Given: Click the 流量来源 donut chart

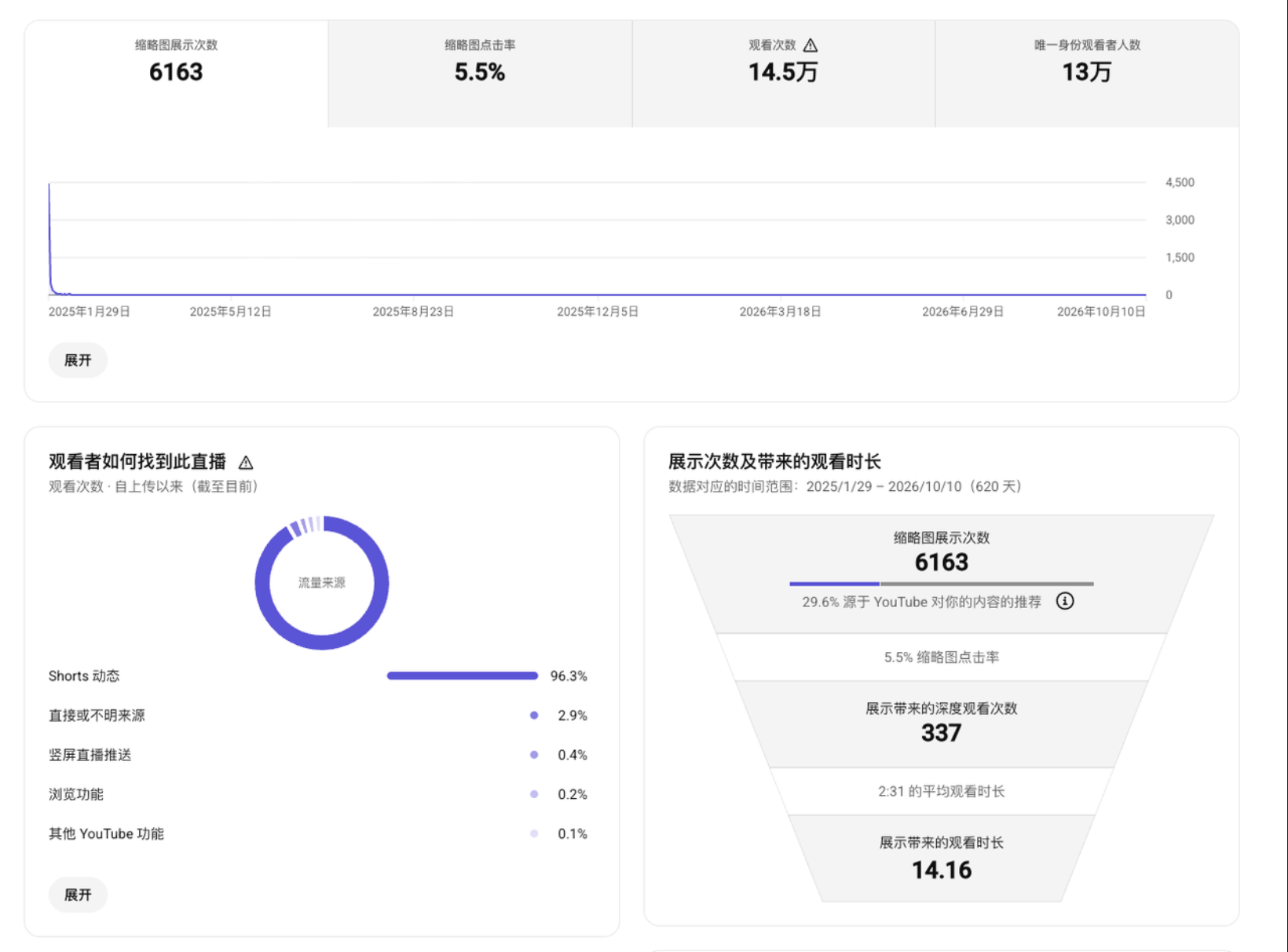Looking at the screenshot, I should tap(322, 583).
